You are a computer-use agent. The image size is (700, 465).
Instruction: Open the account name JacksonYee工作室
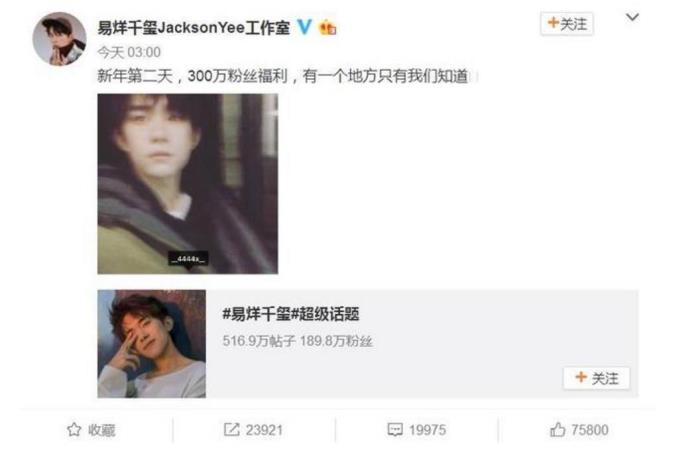[x=194, y=28]
